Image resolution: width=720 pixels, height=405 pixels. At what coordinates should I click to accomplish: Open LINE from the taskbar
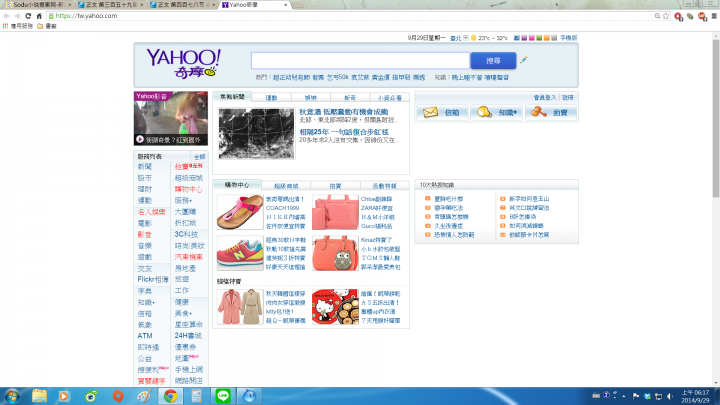(x=223, y=396)
